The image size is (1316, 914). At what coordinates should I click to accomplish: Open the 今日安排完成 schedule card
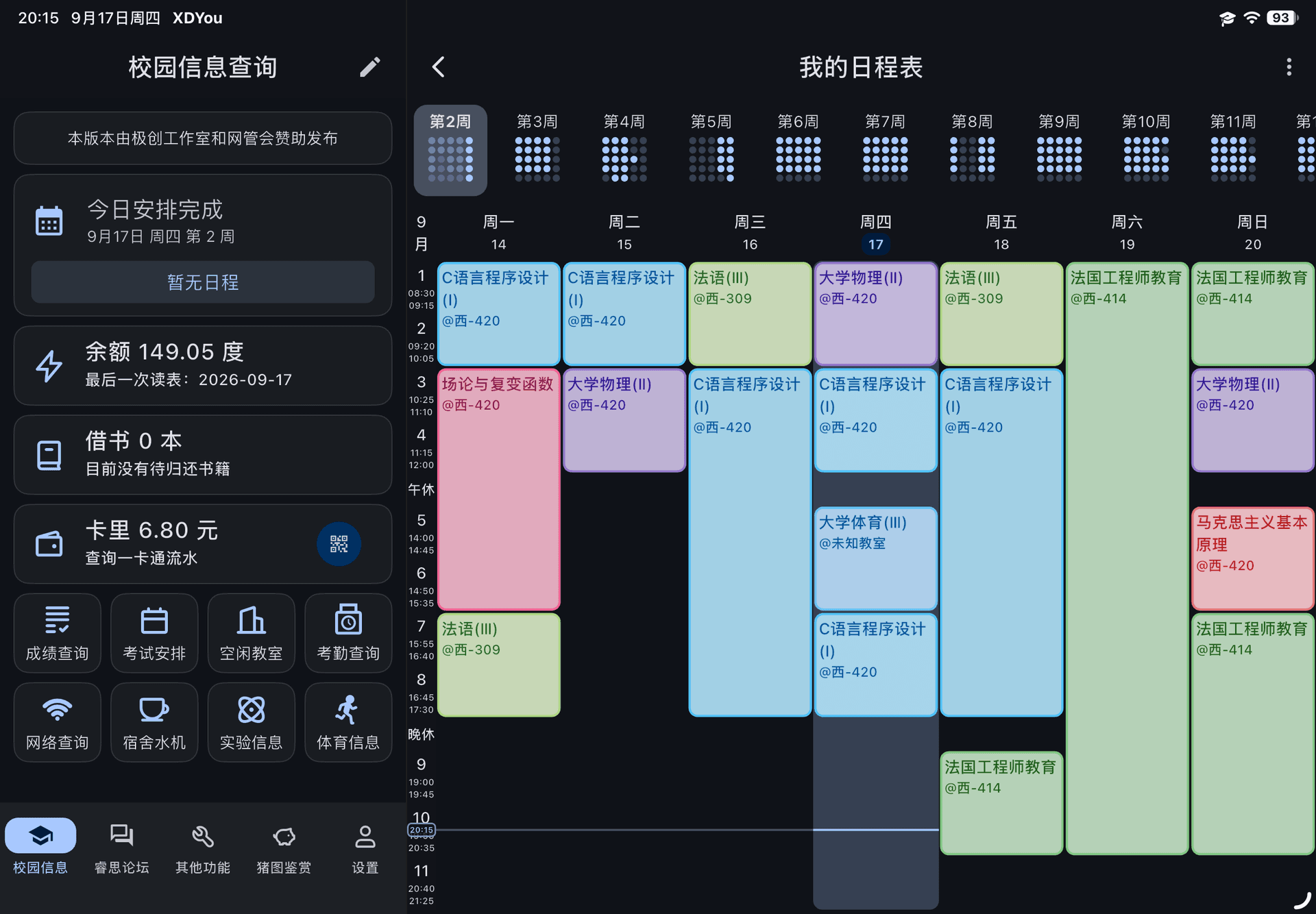(x=203, y=245)
